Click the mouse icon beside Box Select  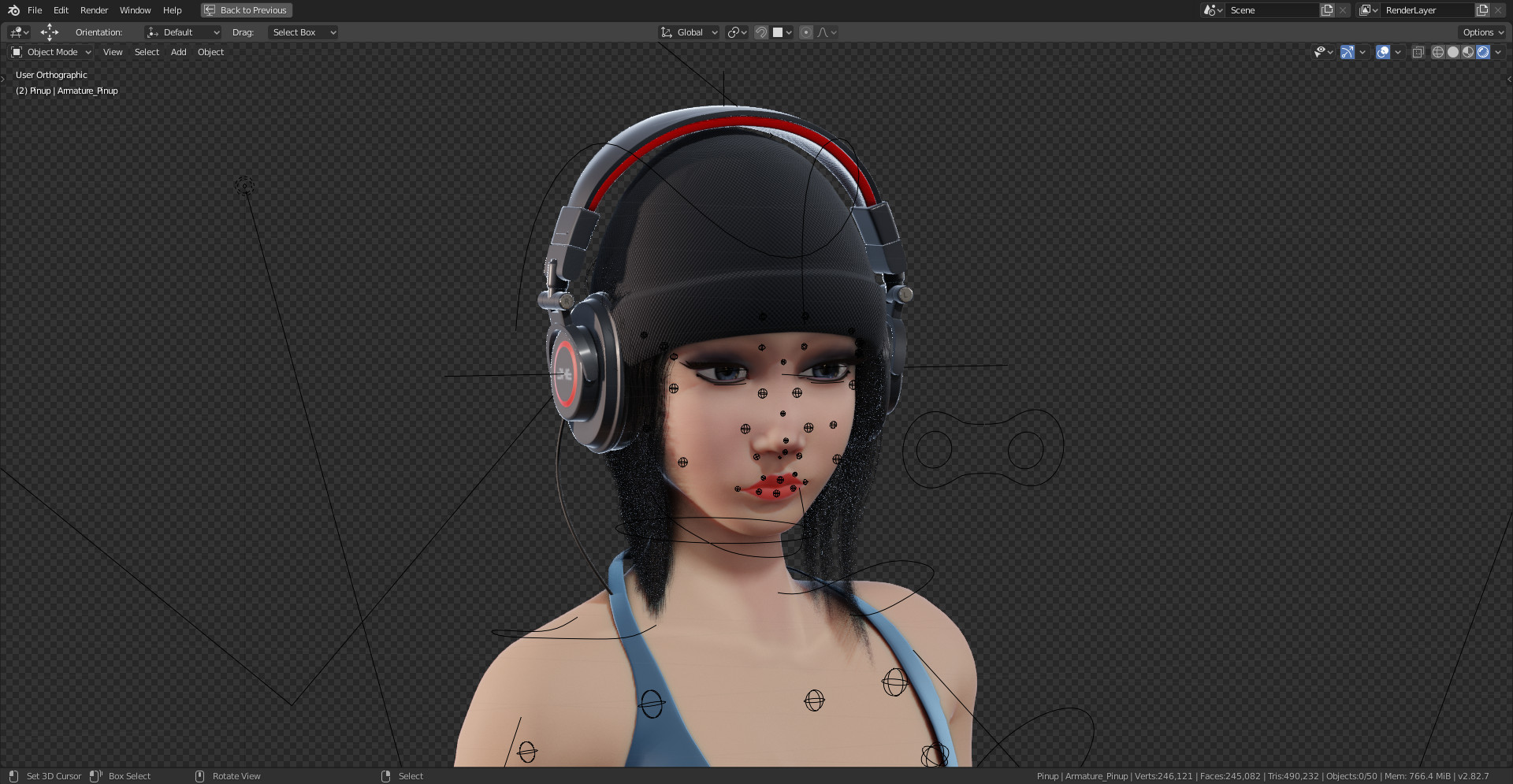(x=96, y=776)
